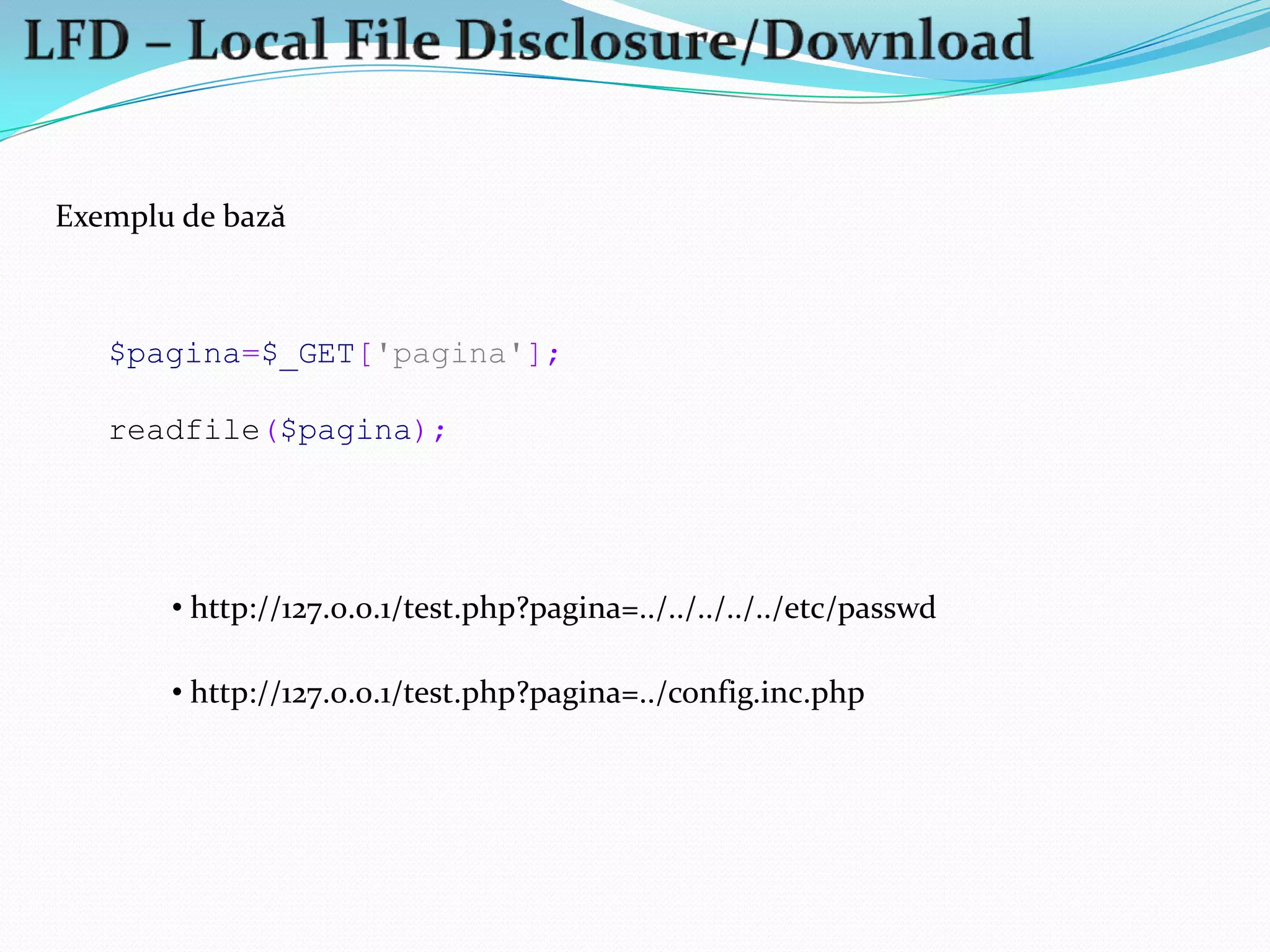Click the slide title LFD heading
This screenshot has height=952, width=1270.
click(528, 40)
